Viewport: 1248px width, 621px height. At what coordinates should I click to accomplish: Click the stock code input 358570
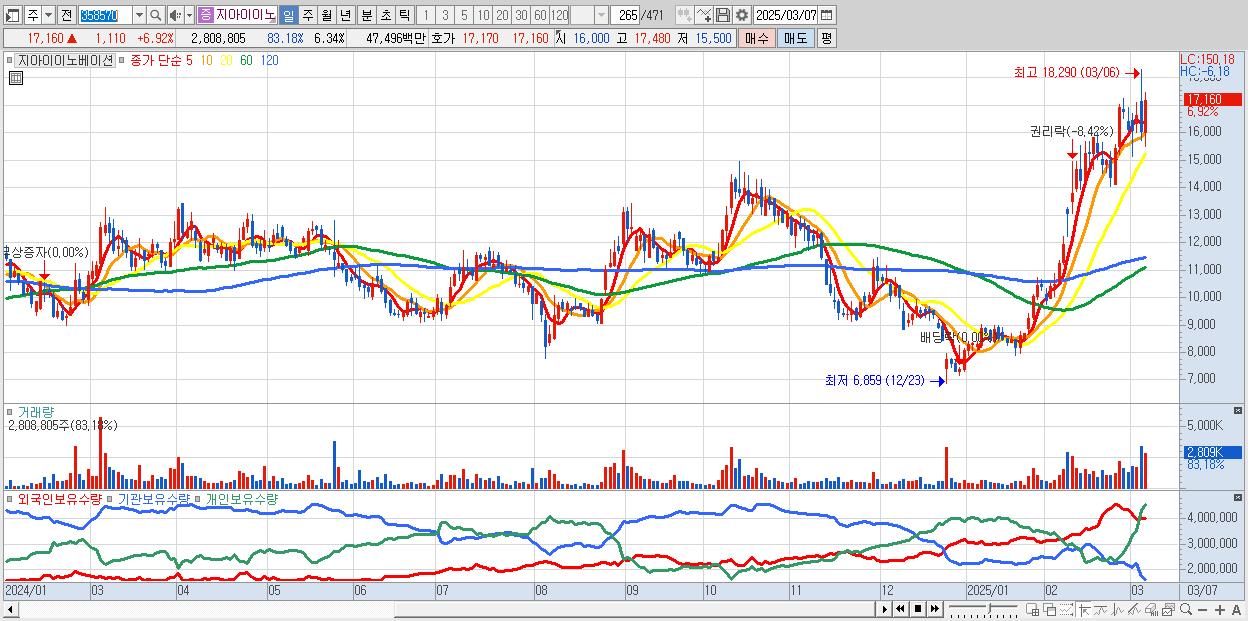point(105,15)
